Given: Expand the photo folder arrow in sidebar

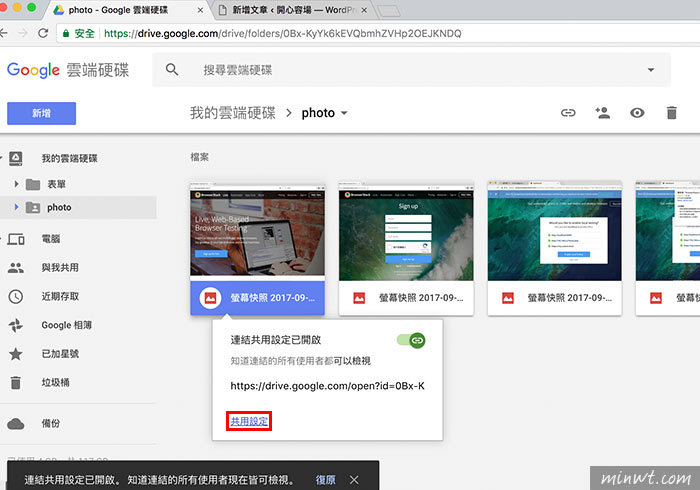Looking at the screenshot, I should [16, 207].
